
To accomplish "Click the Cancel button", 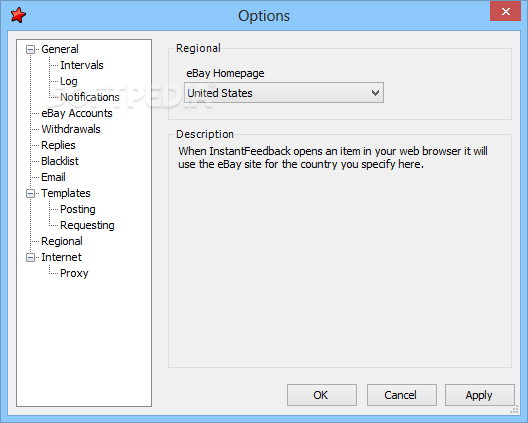I will click(401, 395).
